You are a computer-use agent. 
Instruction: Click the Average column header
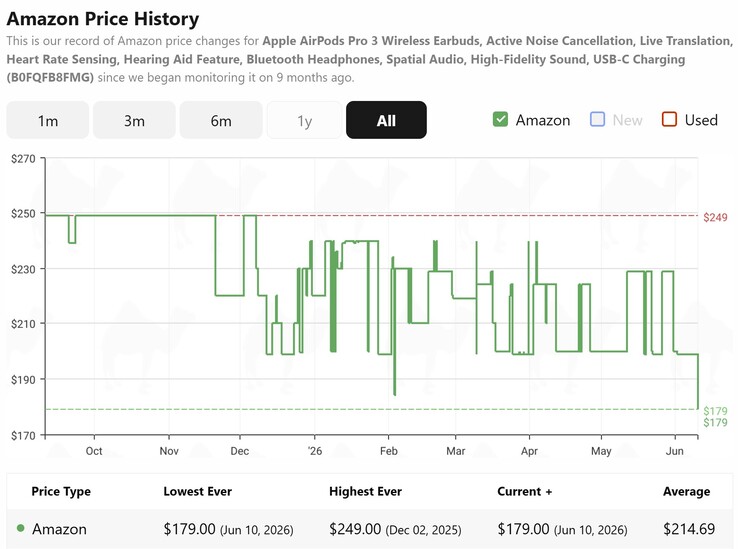[686, 491]
